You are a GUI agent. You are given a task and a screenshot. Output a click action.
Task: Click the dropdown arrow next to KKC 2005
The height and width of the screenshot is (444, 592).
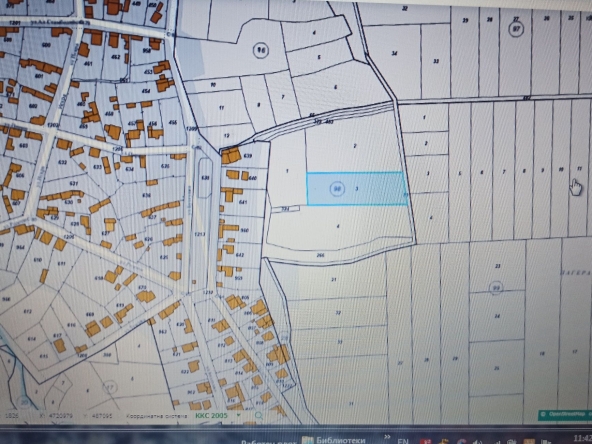[238, 415]
